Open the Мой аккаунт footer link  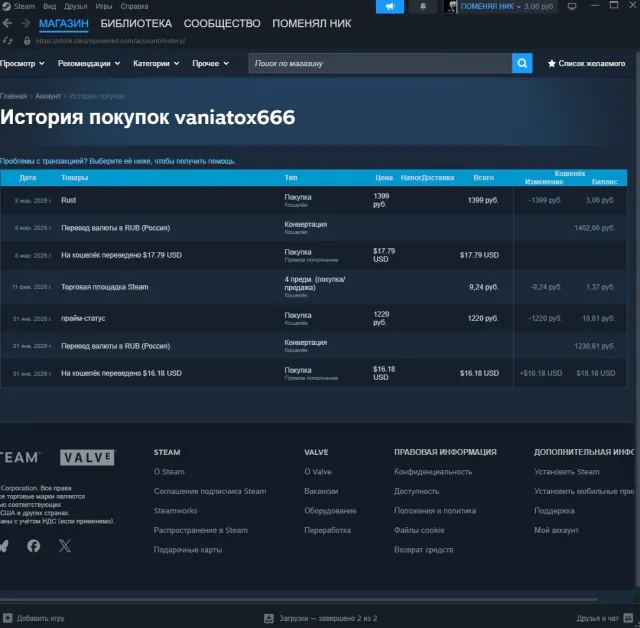click(x=556, y=530)
